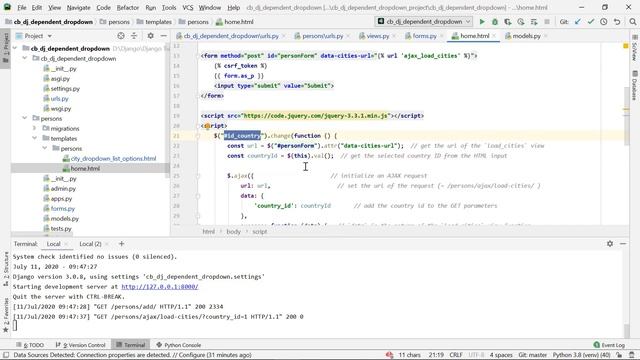Update project from Git icon
640x360 pixels.
tap(578, 22)
